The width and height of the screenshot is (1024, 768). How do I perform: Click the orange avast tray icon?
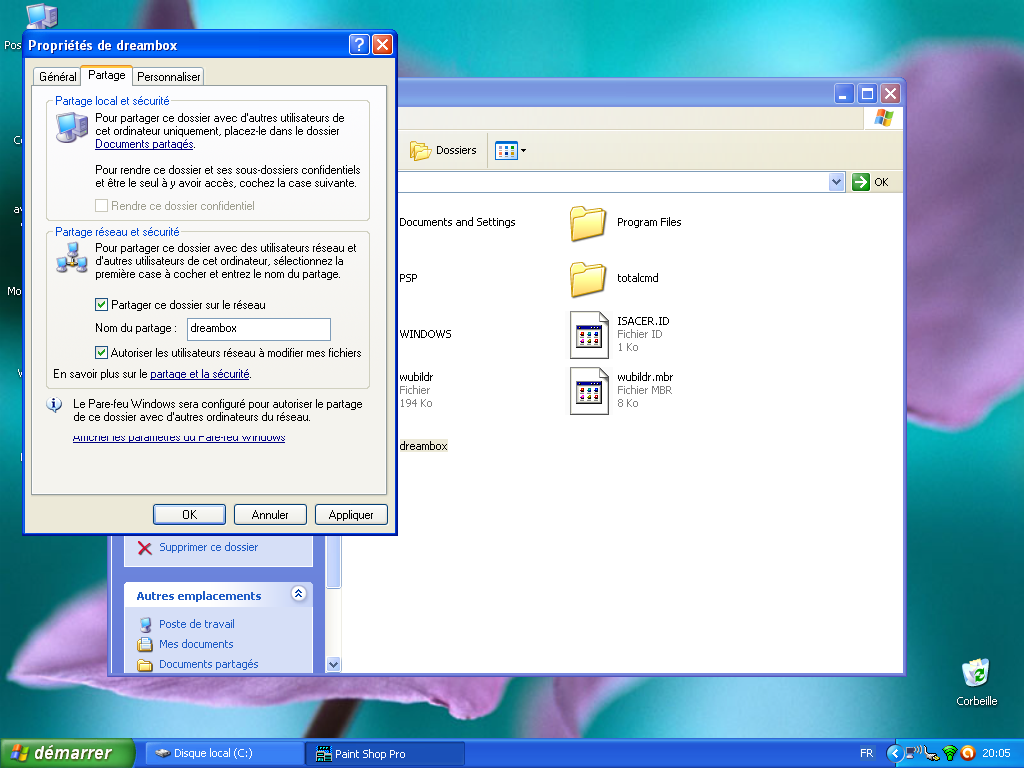[x=967, y=753]
